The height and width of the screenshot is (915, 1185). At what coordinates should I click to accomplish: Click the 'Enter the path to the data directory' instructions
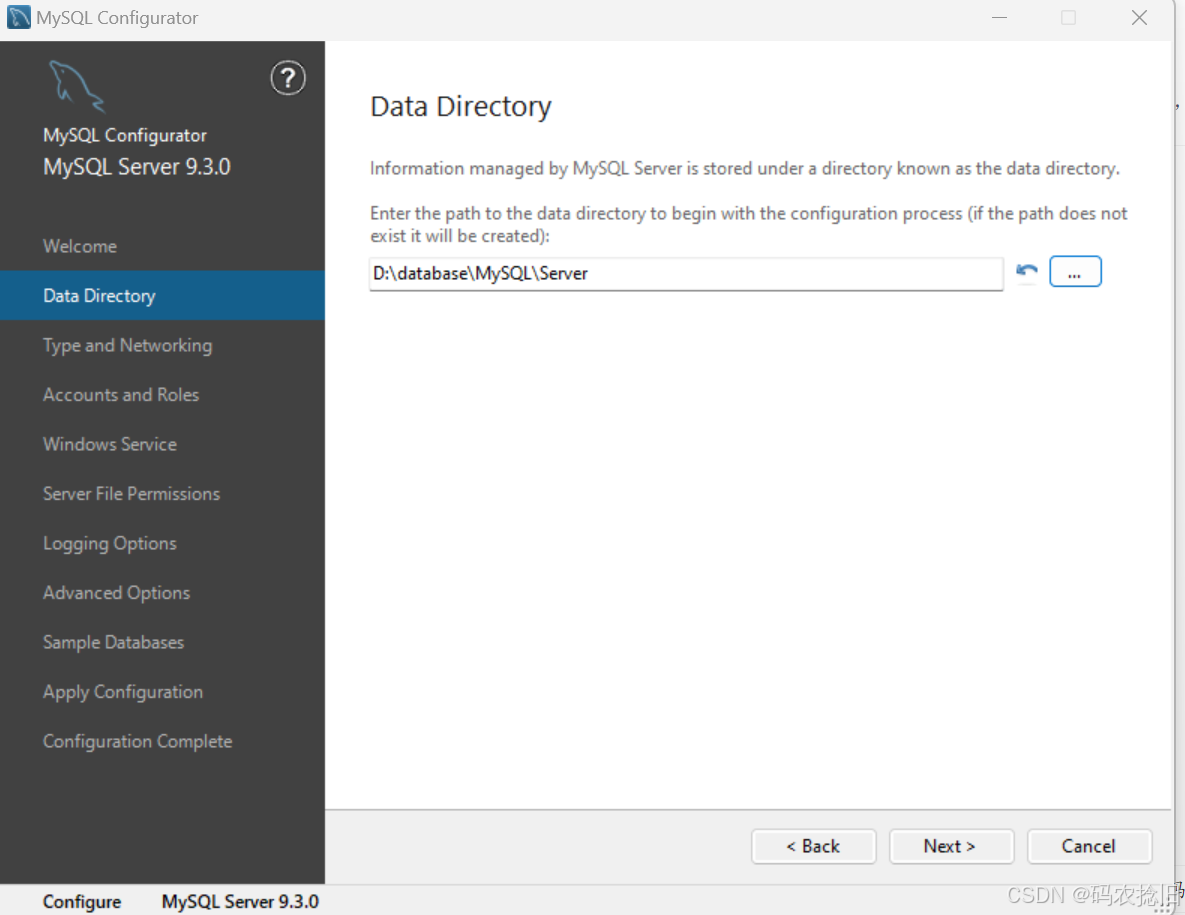tap(748, 224)
